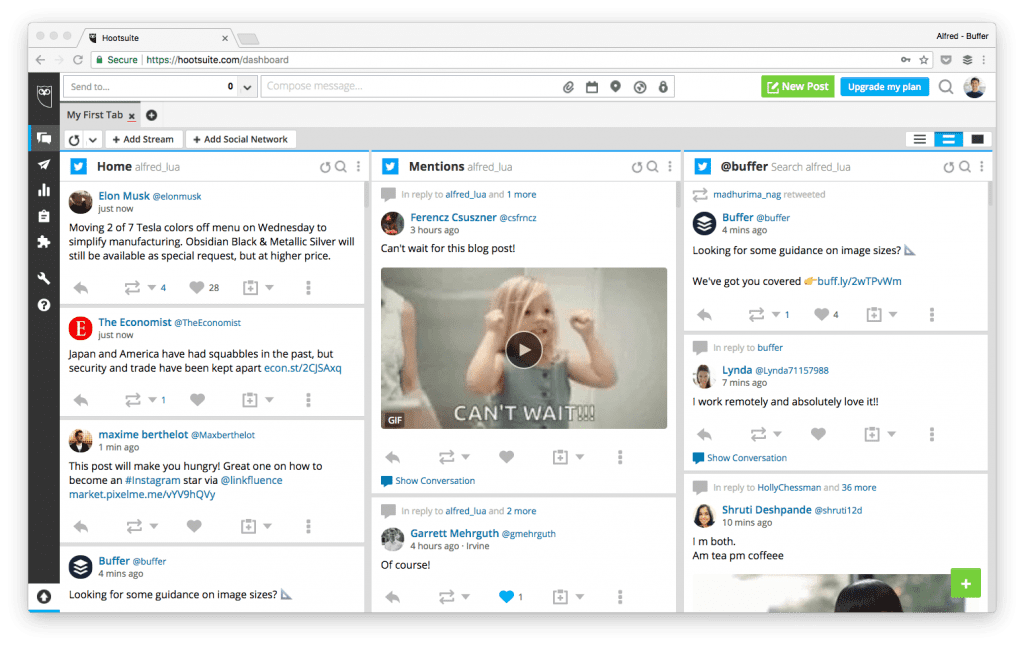Click the attach media paperclip icon
Image resolution: width=1024 pixels, height=646 pixels.
click(x=568, y=87)
